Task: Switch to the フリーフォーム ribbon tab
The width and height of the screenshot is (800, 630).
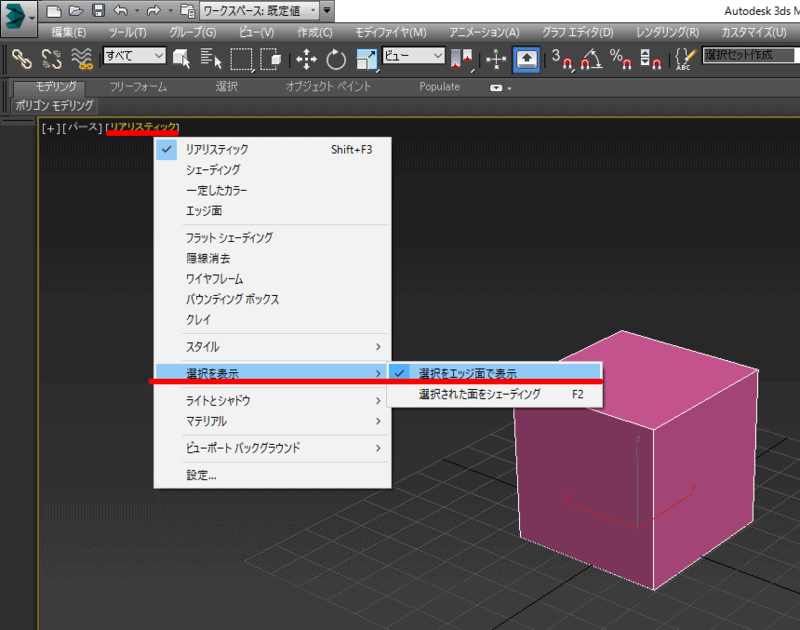Action: coord(138,86)
